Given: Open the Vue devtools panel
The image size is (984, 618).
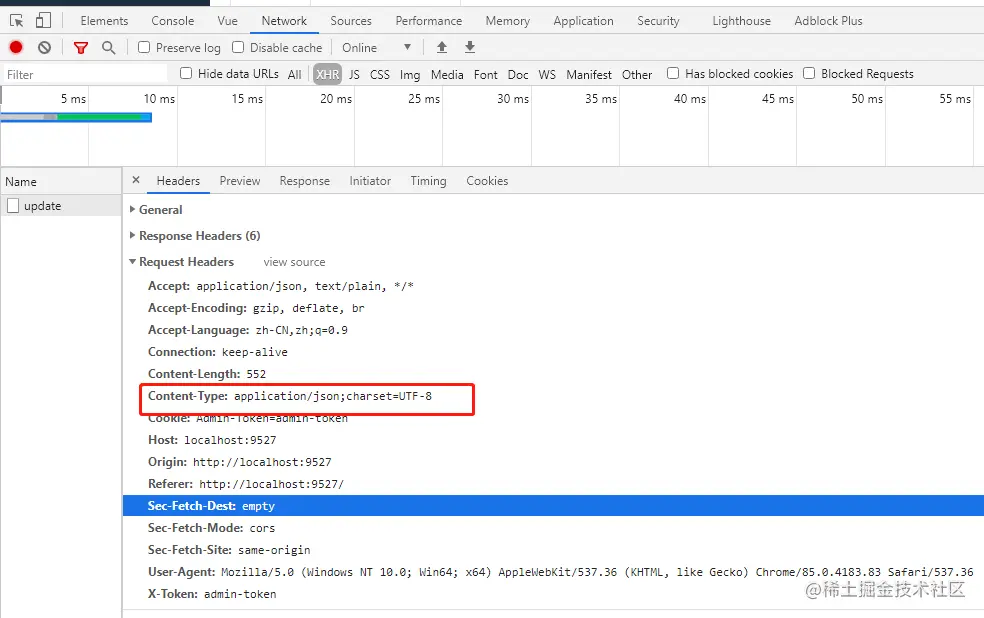Looking at the screenshot, I should point(227,21).
